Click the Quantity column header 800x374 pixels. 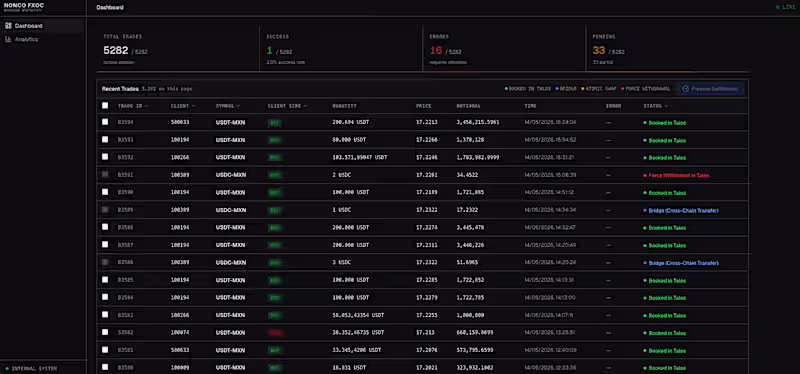[x=344, y=106]
